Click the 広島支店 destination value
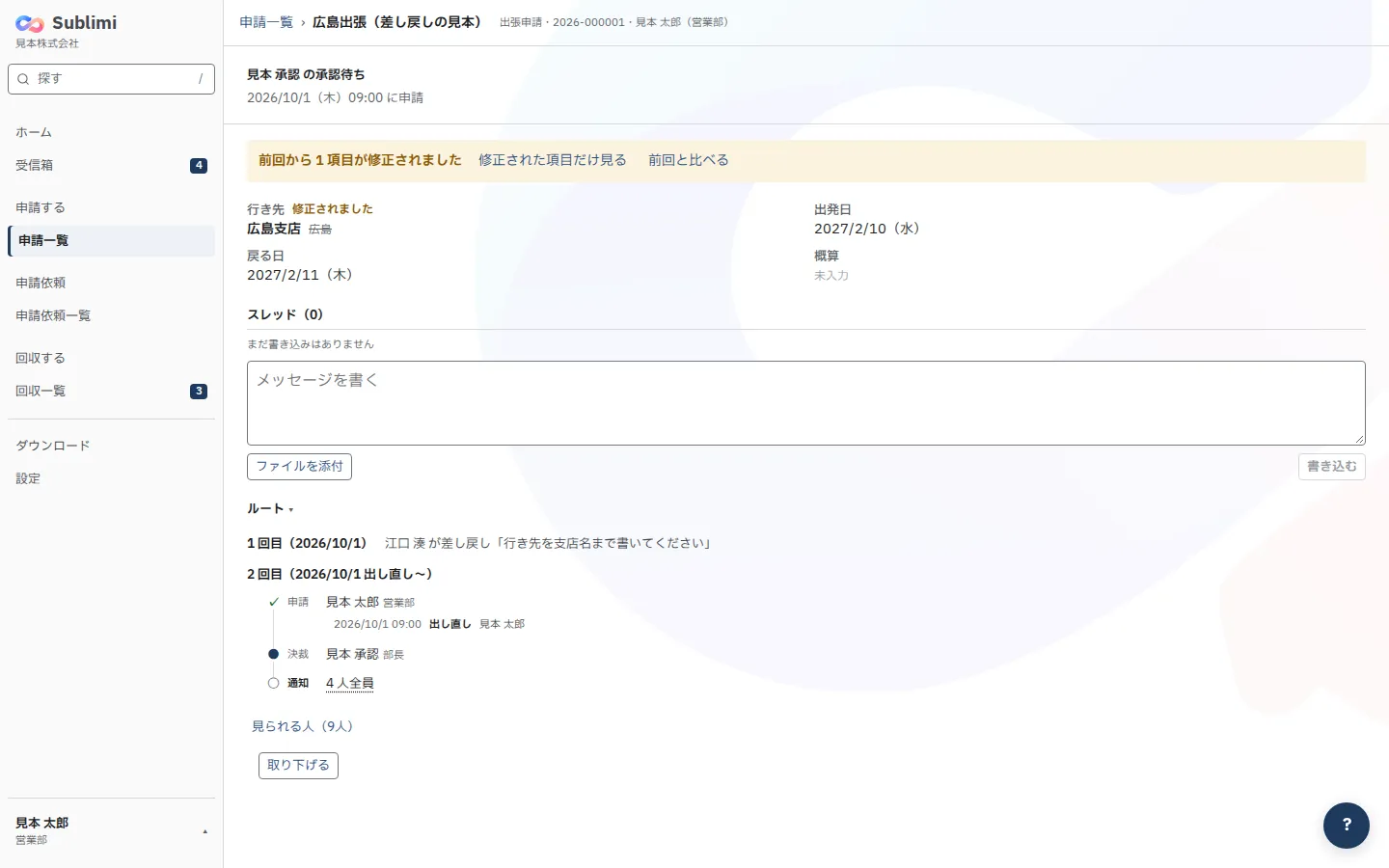 click(274, 229)
